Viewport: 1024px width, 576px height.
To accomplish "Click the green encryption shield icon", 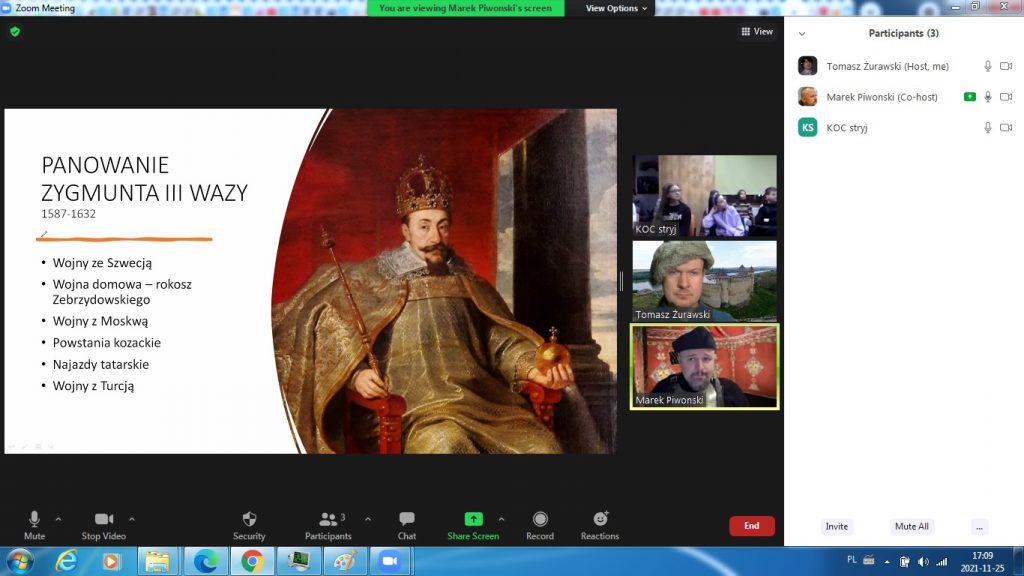I will tap(15, 32).
